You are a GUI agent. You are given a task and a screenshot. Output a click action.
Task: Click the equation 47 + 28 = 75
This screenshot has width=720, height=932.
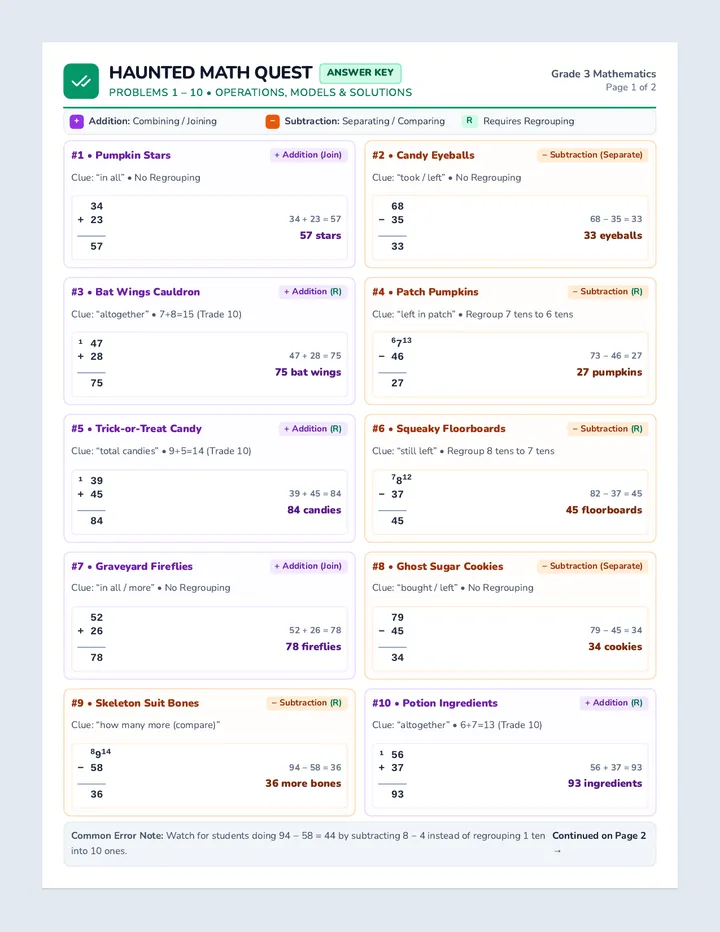pos(315,356)
